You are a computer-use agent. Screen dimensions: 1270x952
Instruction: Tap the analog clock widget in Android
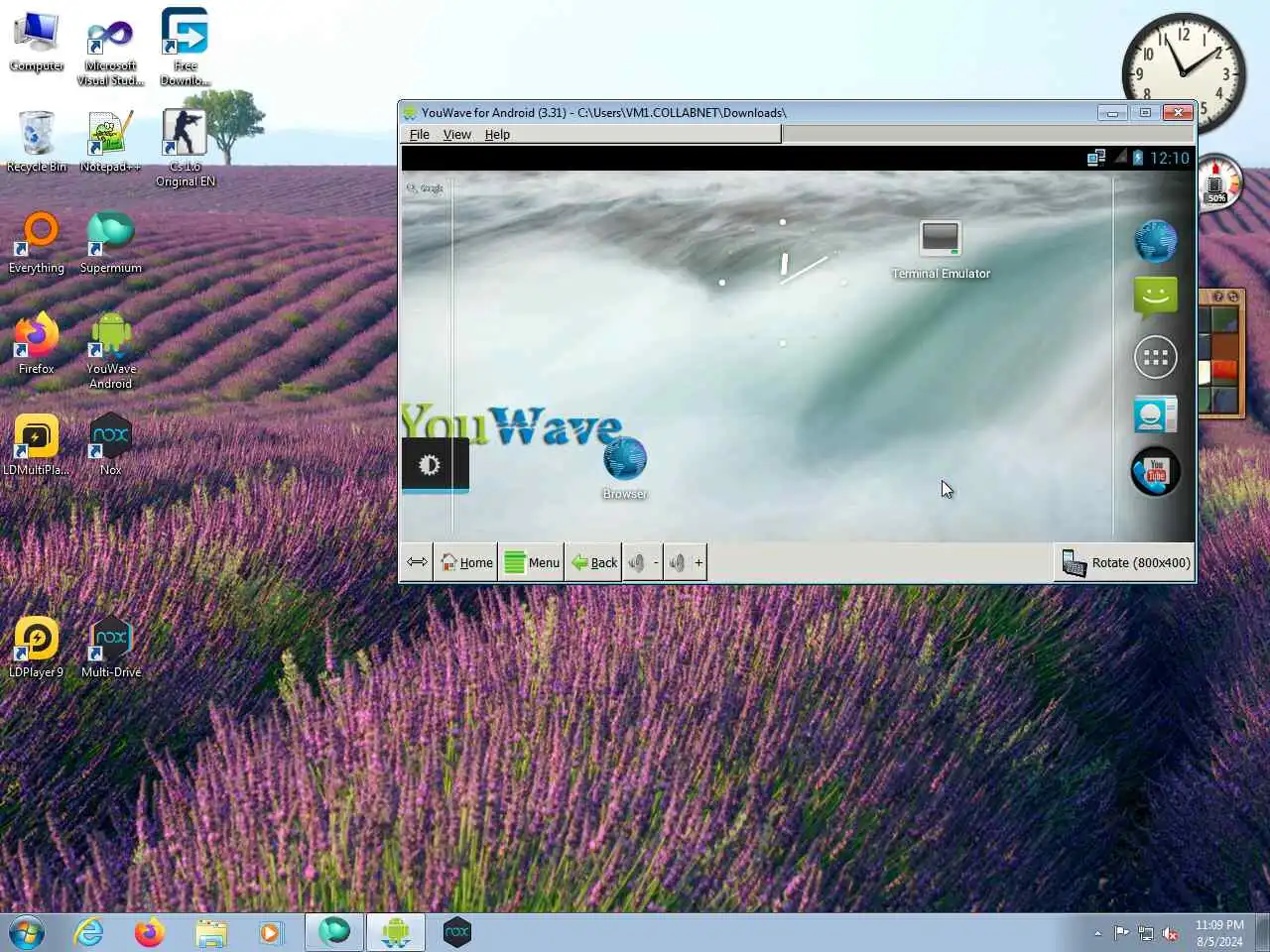[x=783, y=282]
